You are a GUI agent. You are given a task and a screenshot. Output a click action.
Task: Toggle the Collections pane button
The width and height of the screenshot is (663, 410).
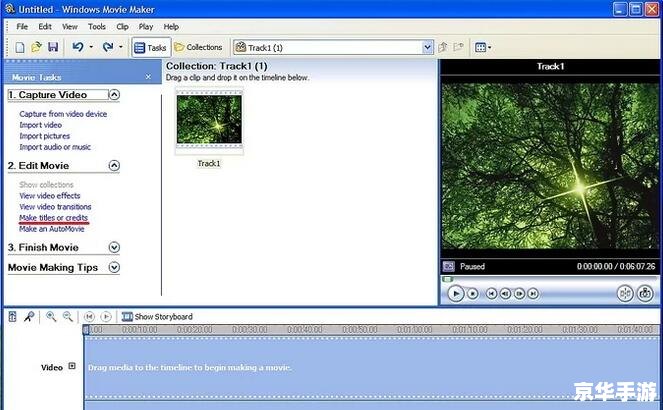click(198, 47)
